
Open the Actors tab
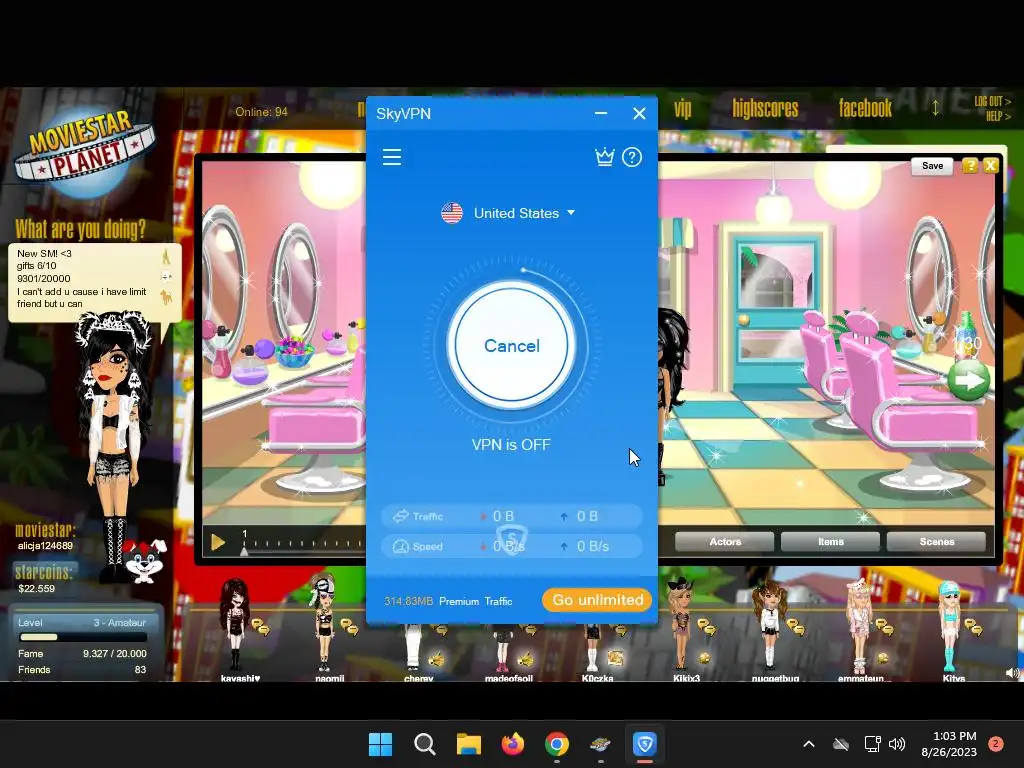[x=725, y=542]
